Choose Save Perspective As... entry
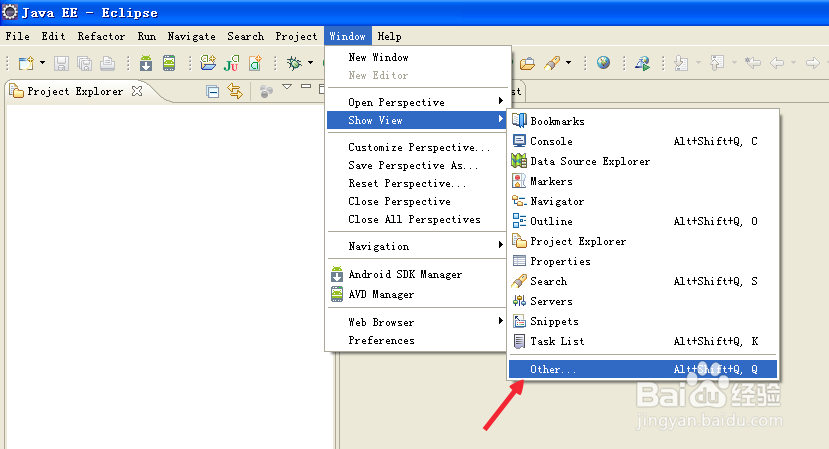Viewport: 829px width, 449px height. (418, 165)
